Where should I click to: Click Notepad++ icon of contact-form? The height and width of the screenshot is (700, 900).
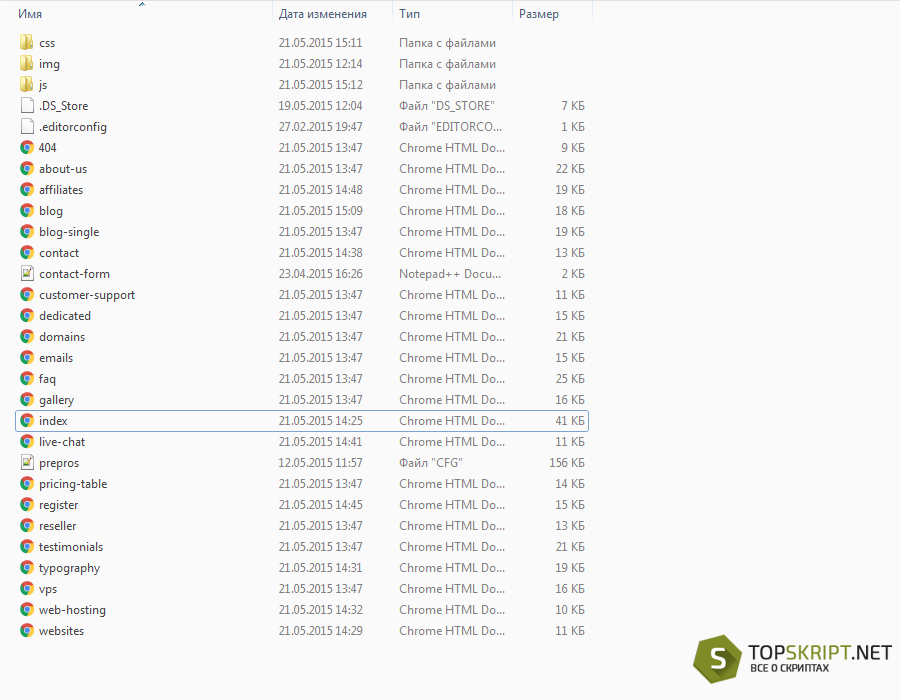[27, 273]
